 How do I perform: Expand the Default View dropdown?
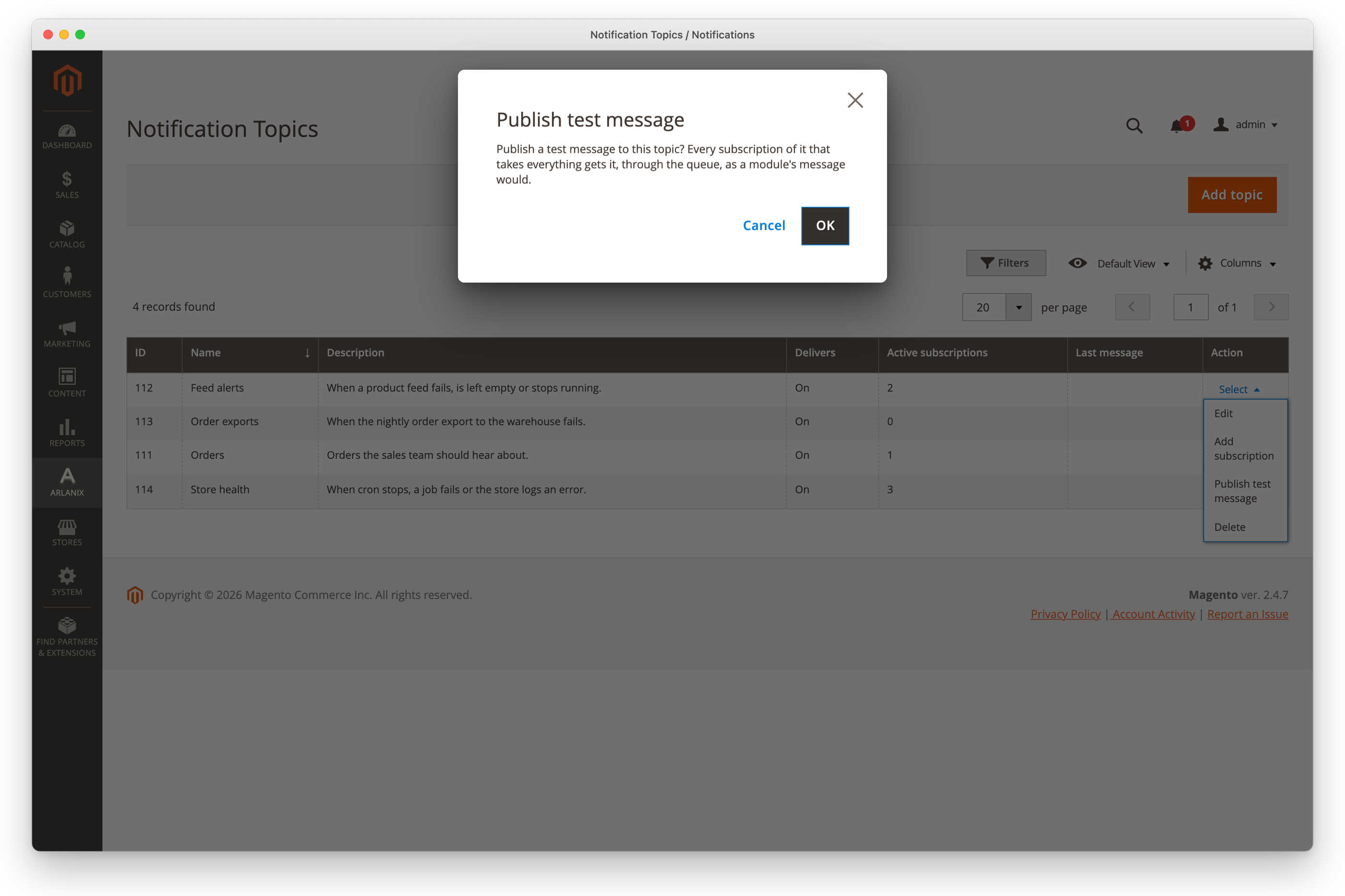[1119, 263]
